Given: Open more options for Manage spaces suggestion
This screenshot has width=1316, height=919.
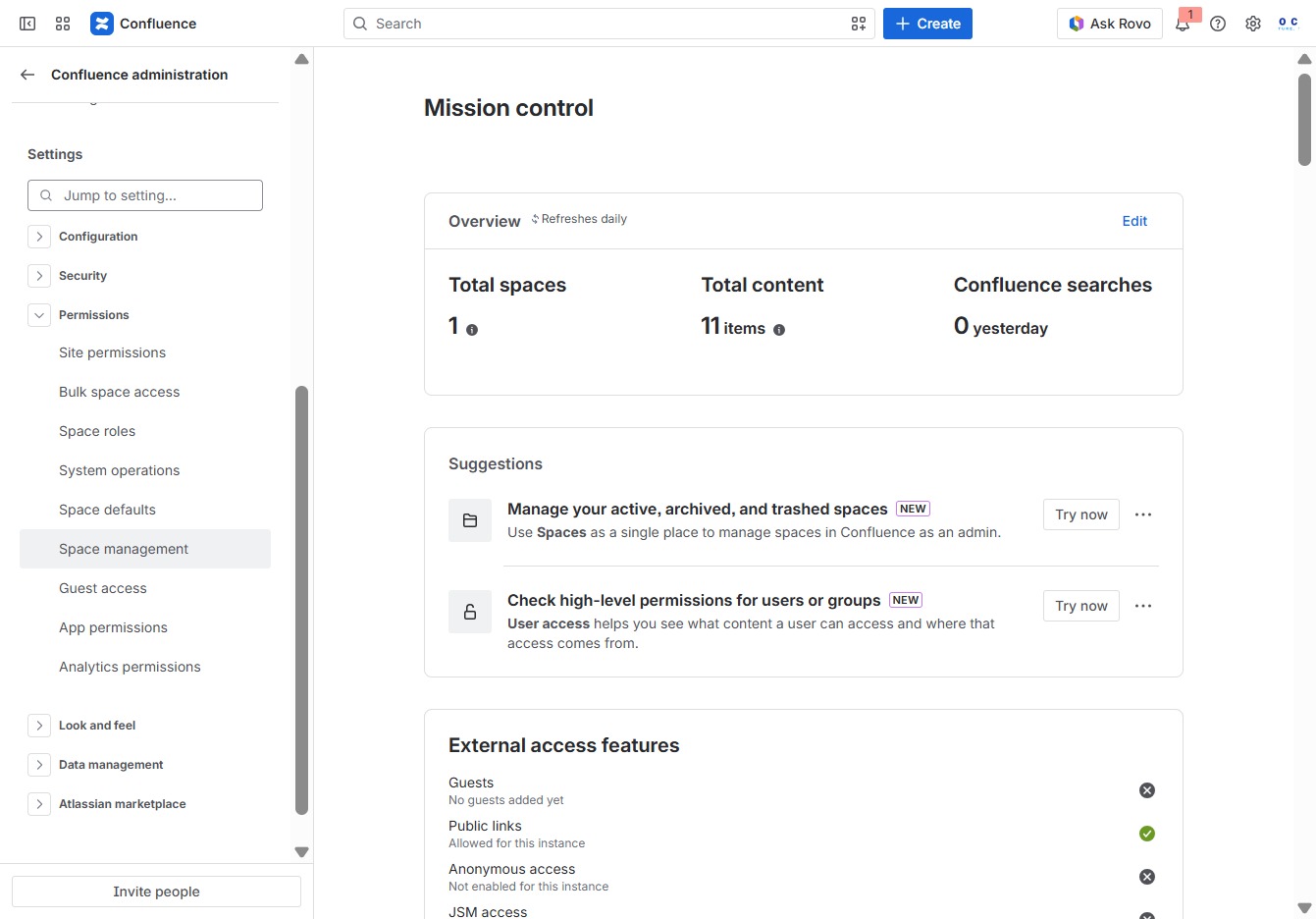Looking at the screenshot, I should (x=1143, y=514).
